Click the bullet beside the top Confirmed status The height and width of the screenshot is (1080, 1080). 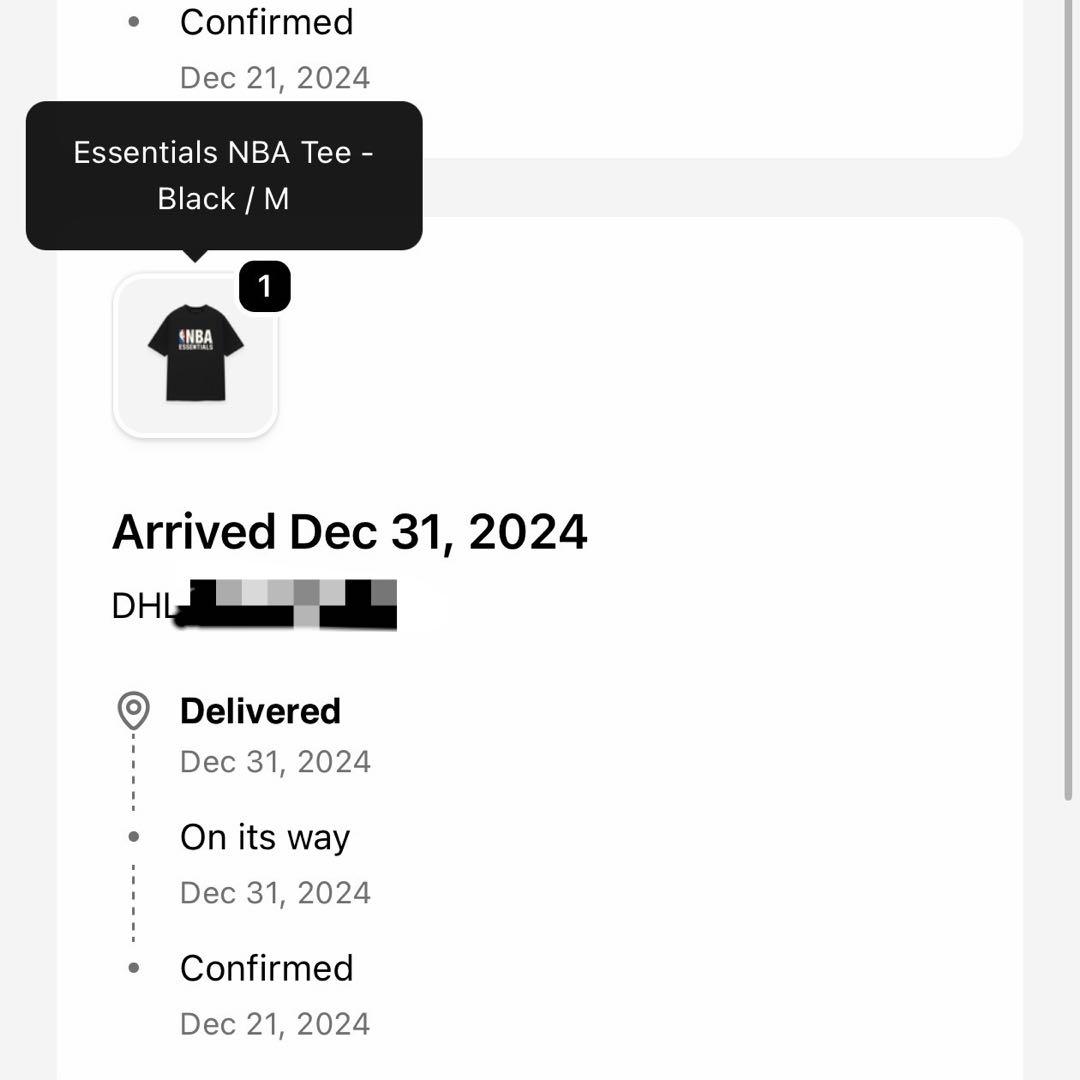pyautogui.click(x=134, y=22)
